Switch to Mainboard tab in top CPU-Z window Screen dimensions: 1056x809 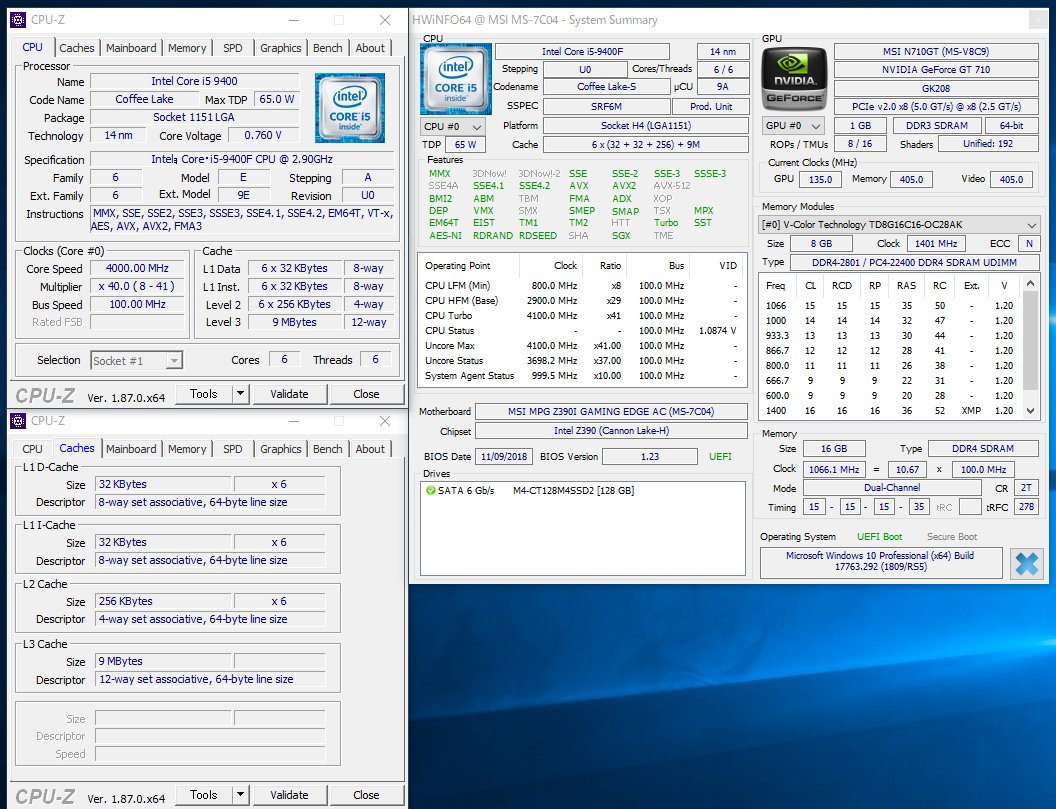pyautogui.click(x=131, y=48)
